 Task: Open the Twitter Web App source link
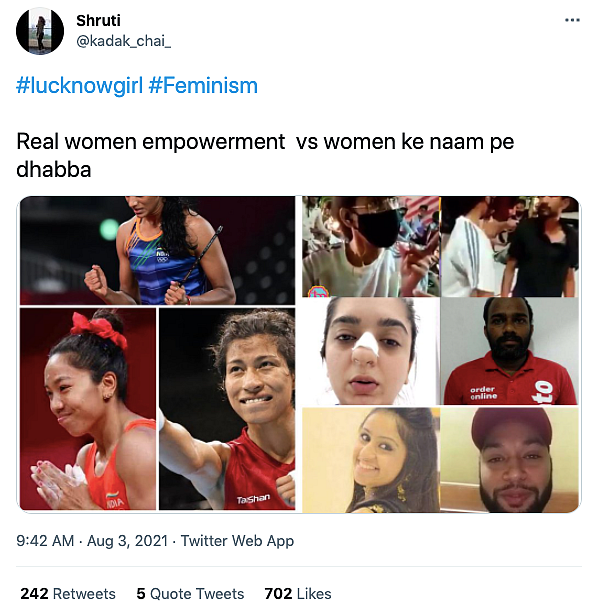click(x=237, y=541)
